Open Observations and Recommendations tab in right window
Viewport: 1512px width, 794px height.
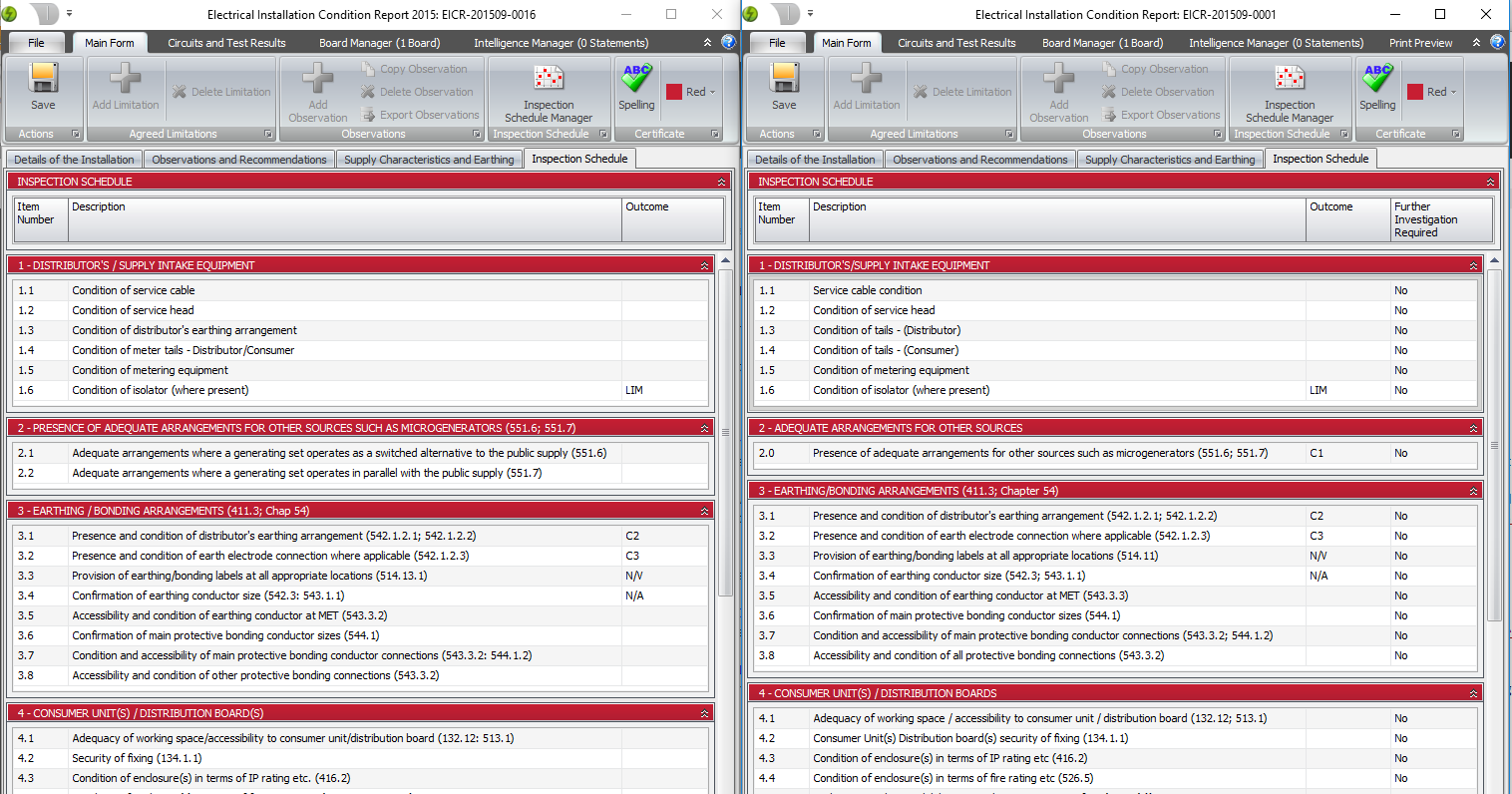point(979,160)
